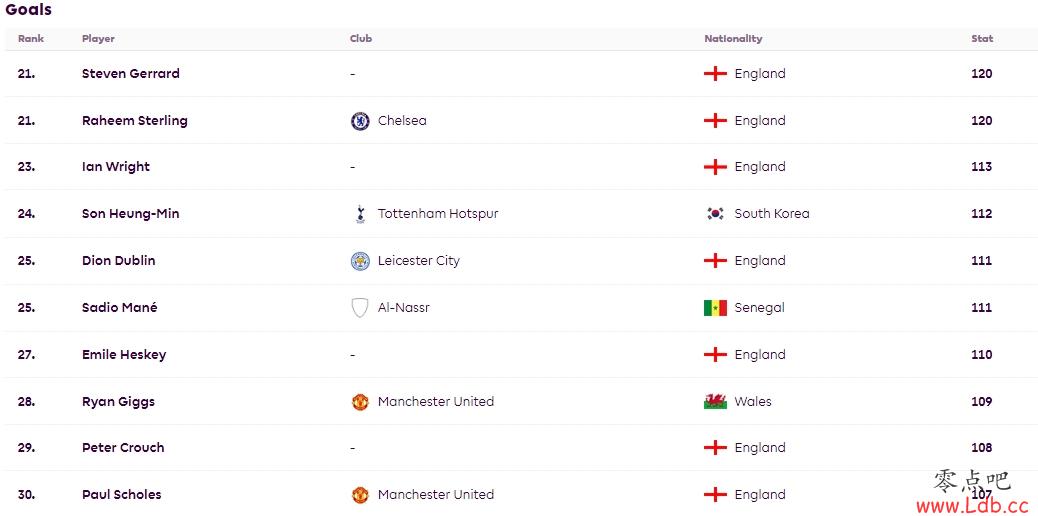Click the Stat column header
Viewport: 1038px width, 516px height.
click(982, 39)
